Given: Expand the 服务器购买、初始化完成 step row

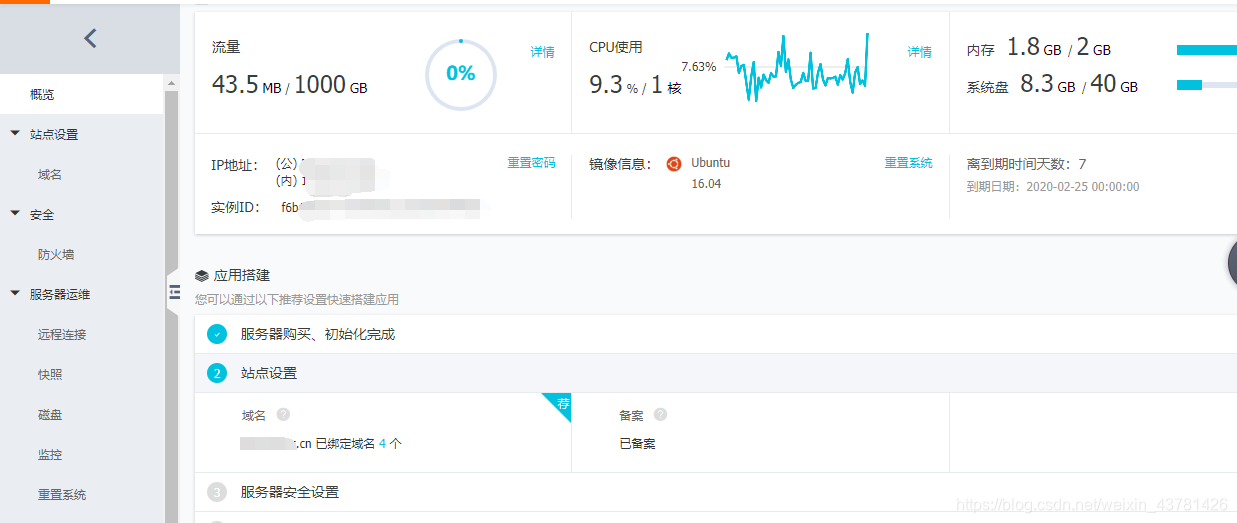Looking at the screenshot, I should (x=716, y=334).
